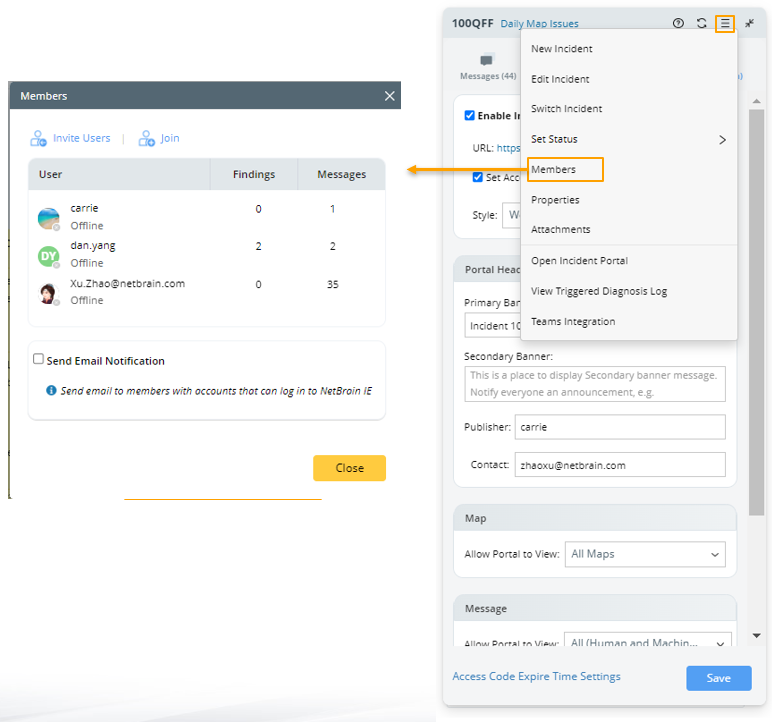Click the Primary Banner input field
772x722 pixels.
(493, 326)
